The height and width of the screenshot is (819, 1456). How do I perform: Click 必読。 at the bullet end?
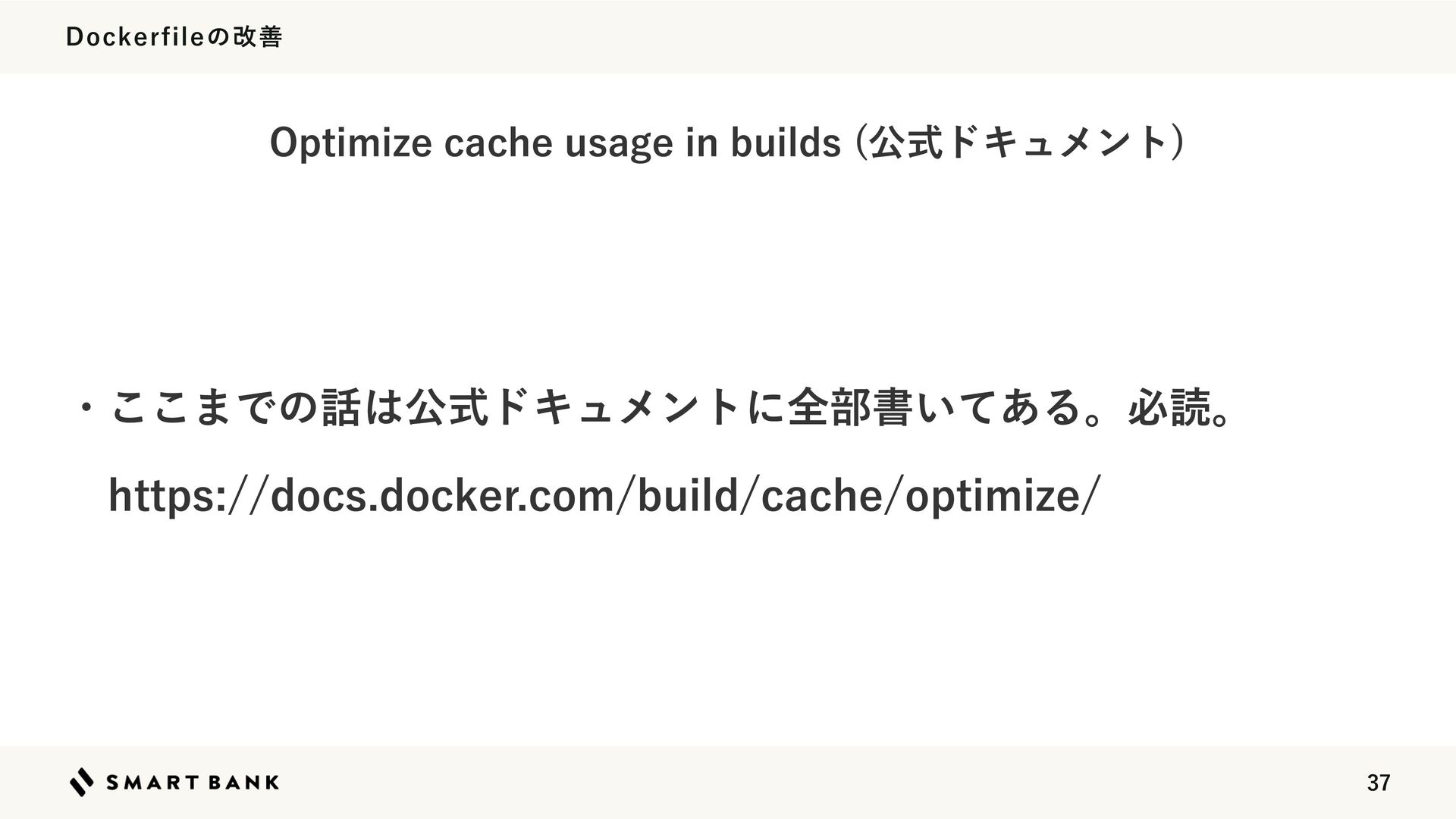click(1179, 409)
